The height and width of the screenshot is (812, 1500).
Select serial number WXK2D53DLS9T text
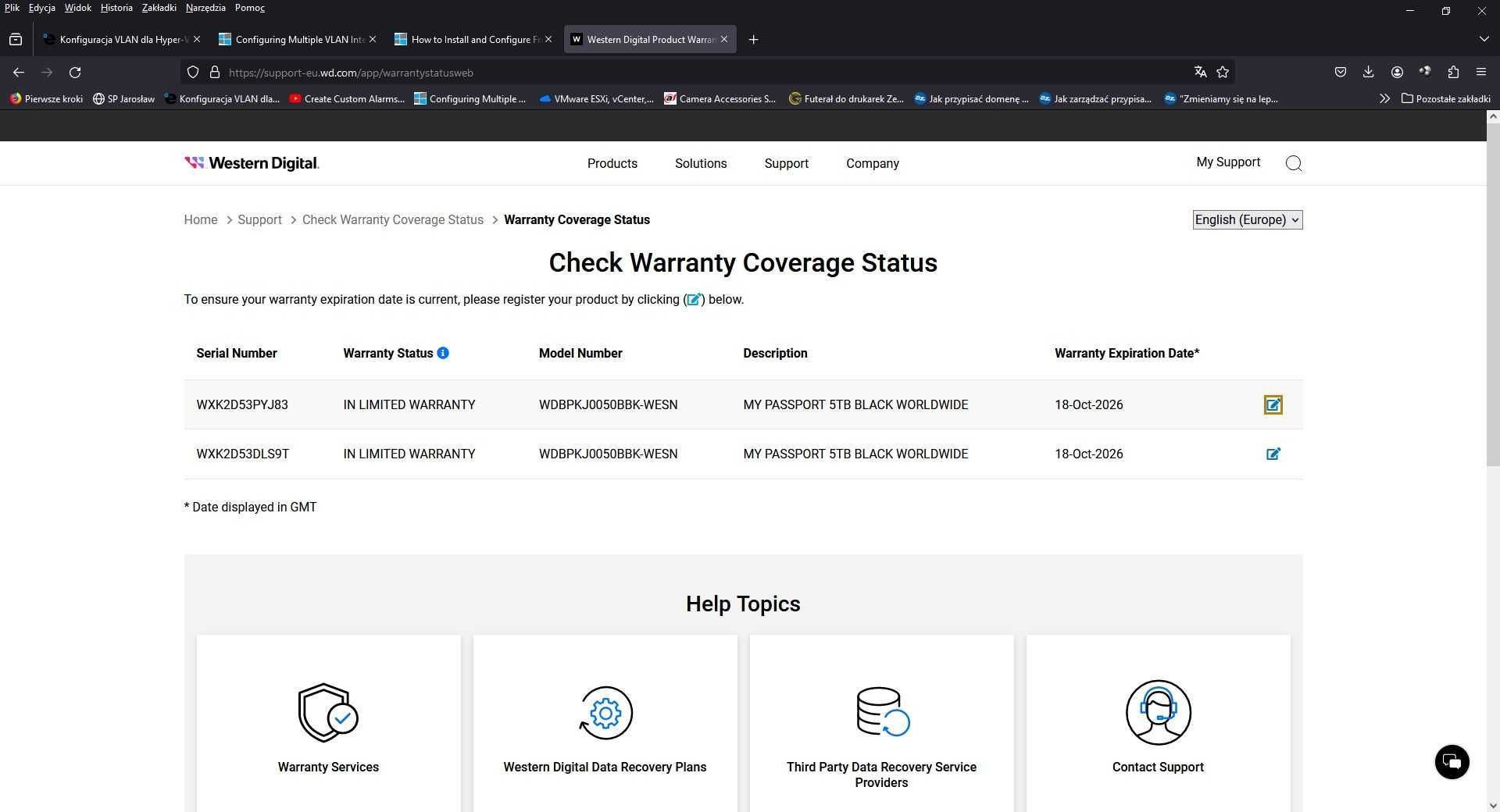(x=243, y=454)
